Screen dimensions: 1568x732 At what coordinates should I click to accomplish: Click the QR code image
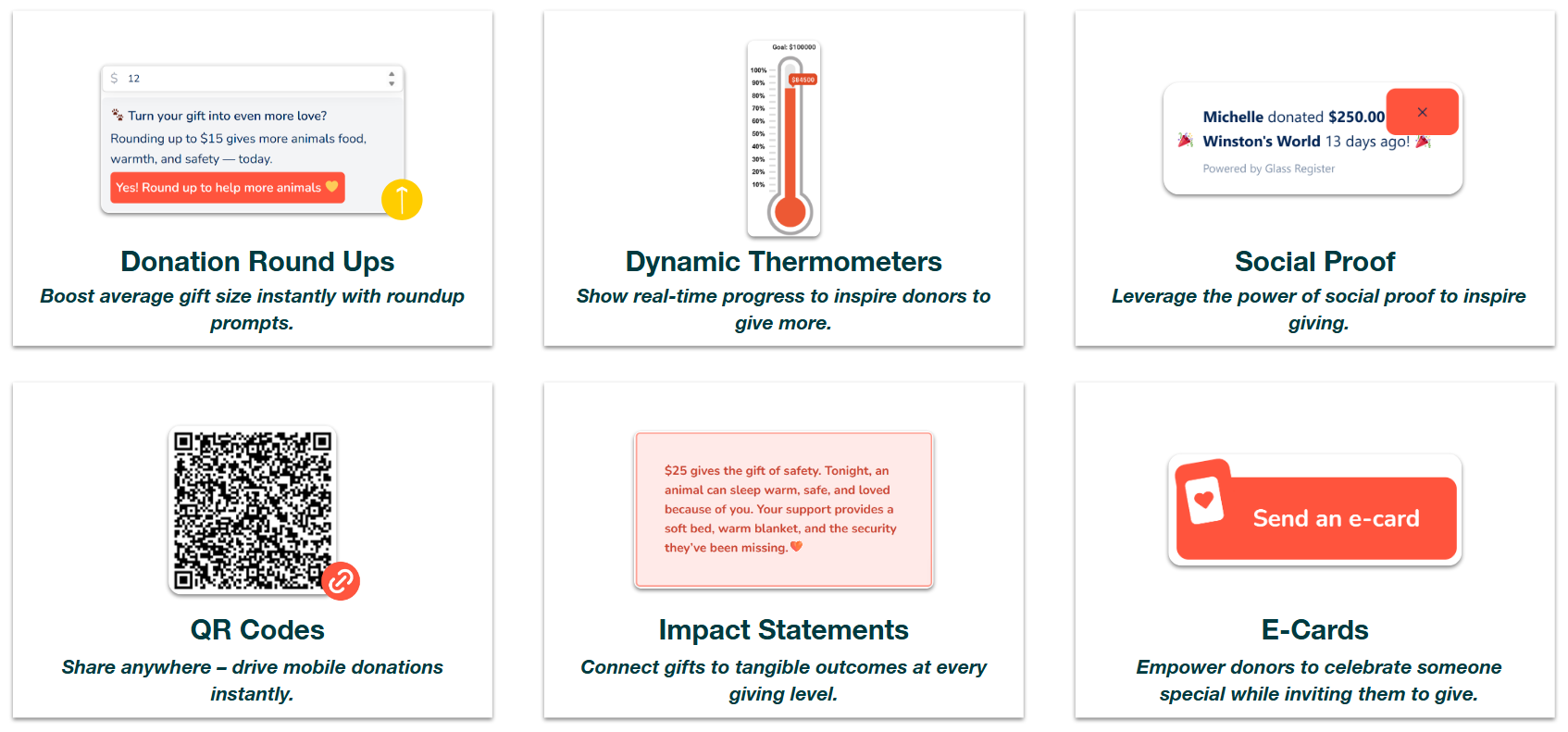(252, 509)
